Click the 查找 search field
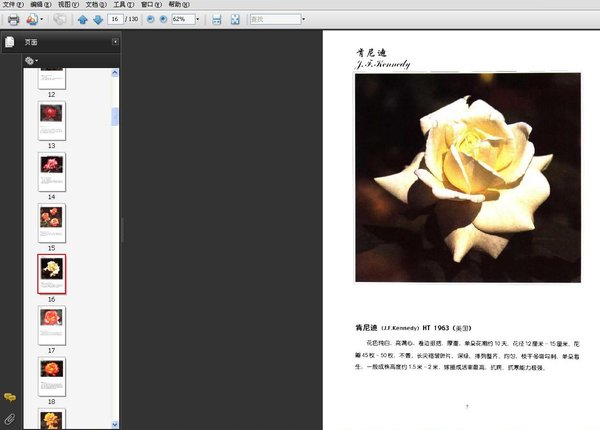This screenshot has width=600, height=430. click(276, 19)
